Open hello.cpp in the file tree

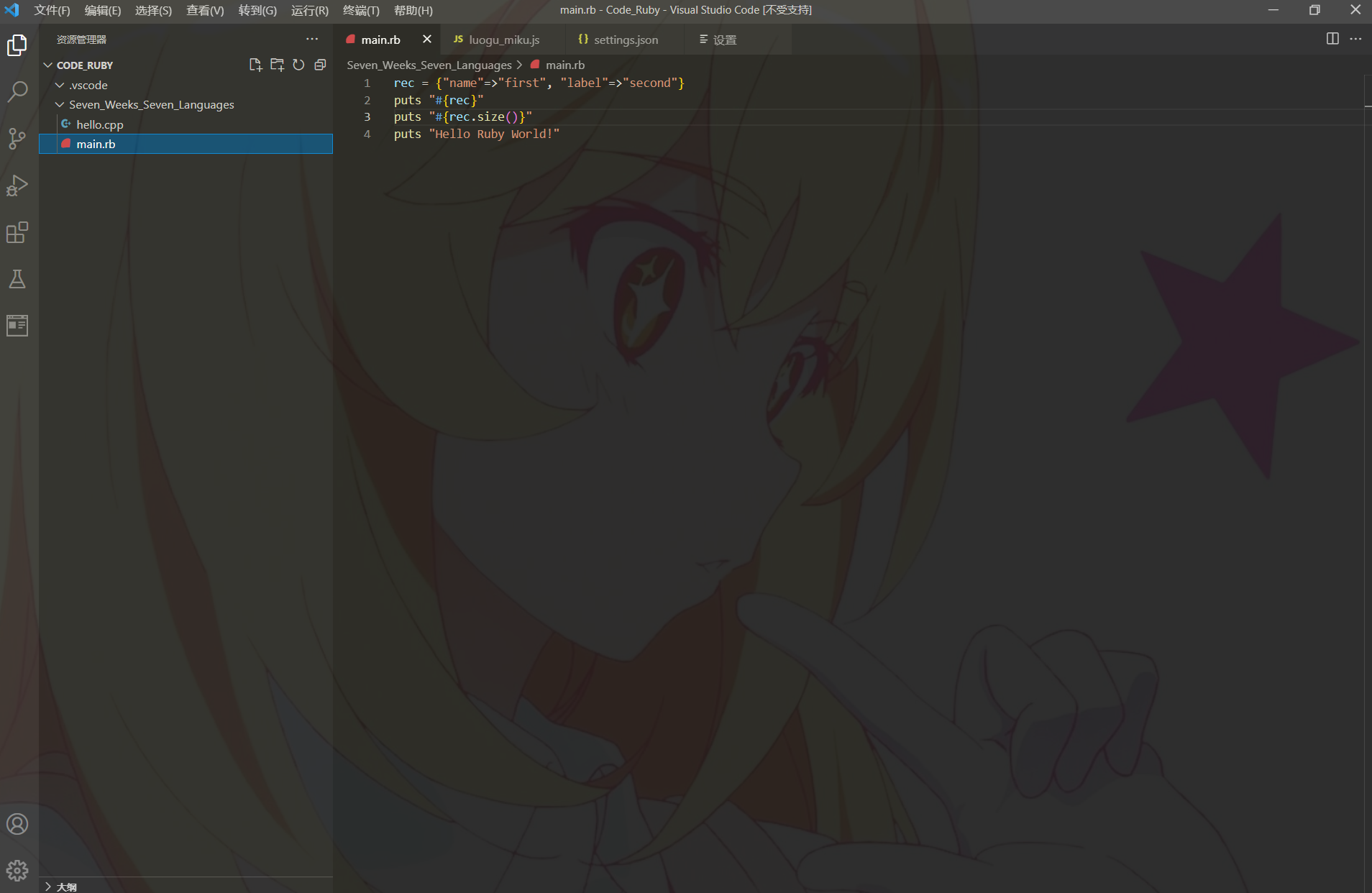point(186,124)
